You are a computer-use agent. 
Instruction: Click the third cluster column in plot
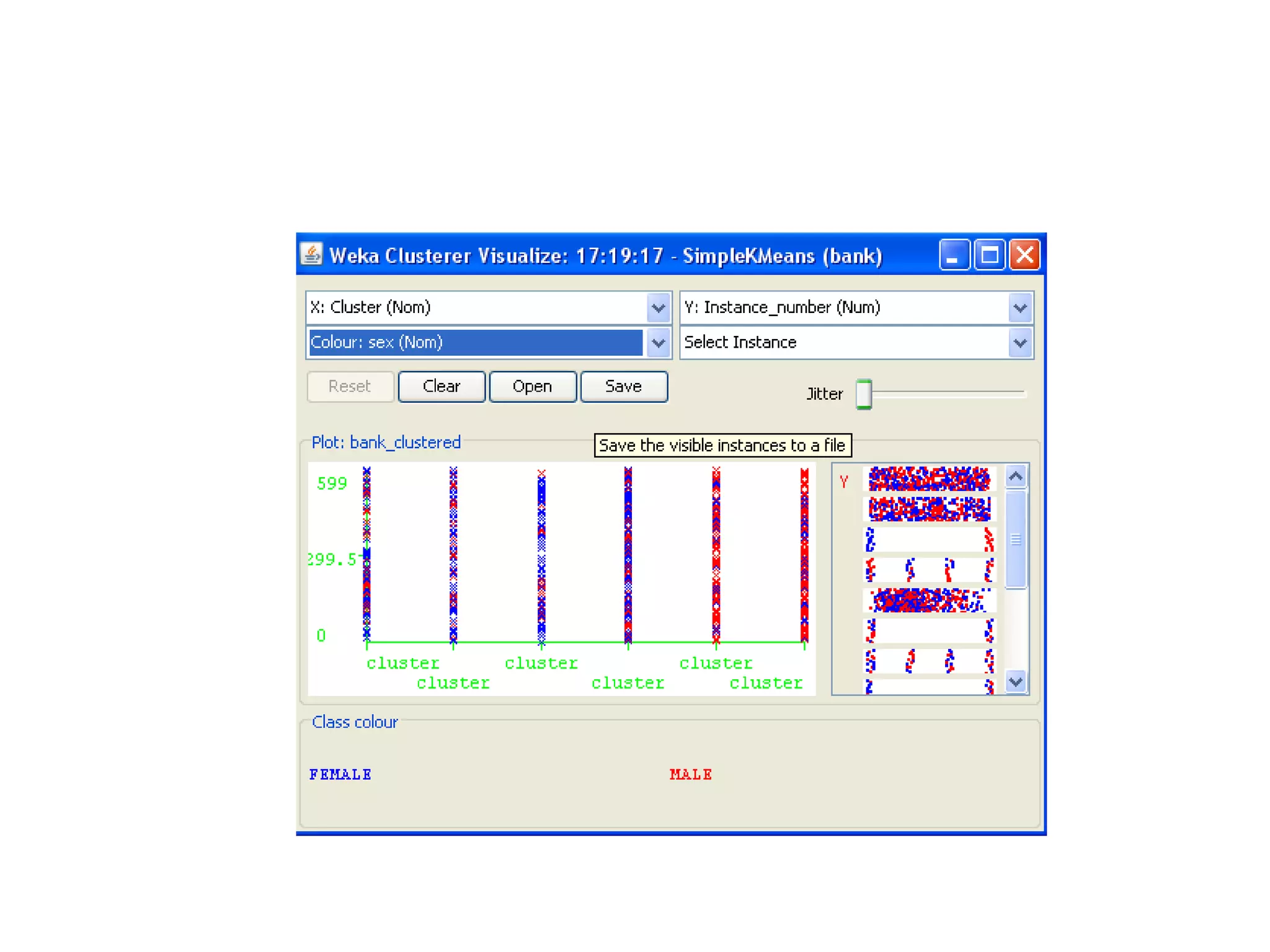(x=541, y=558)
